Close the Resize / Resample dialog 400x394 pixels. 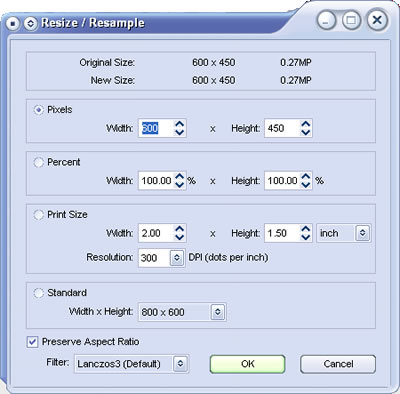[x=377, y=21]
